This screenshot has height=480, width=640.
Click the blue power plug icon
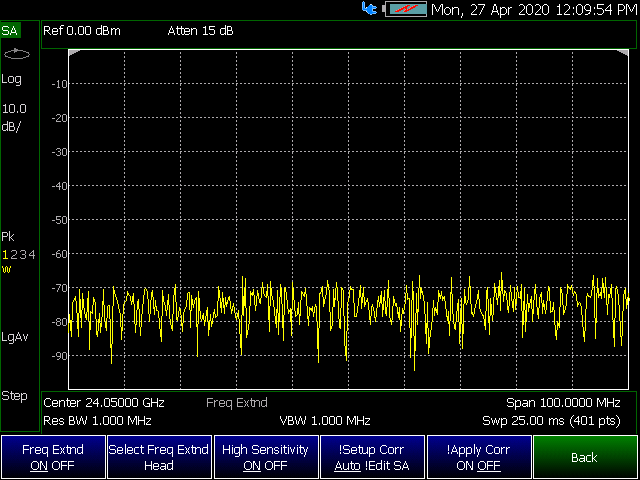click(x=369, y=9)
